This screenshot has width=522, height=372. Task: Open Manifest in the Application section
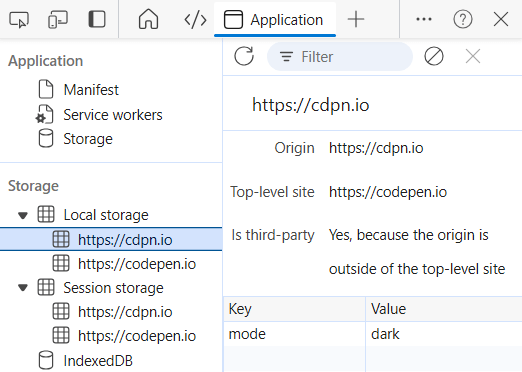tap(91, 90)
